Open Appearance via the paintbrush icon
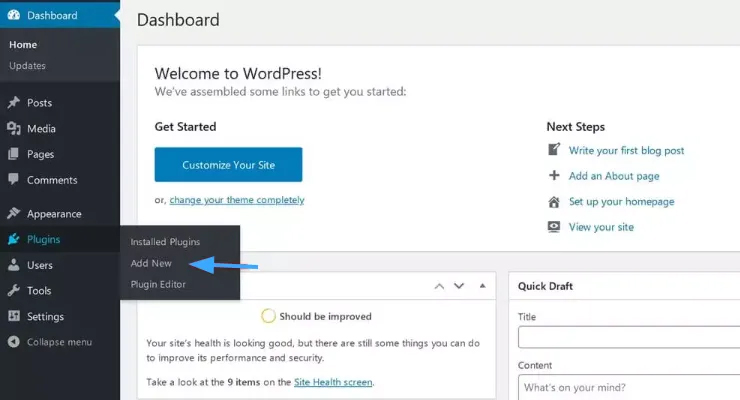 click(14, 214)
